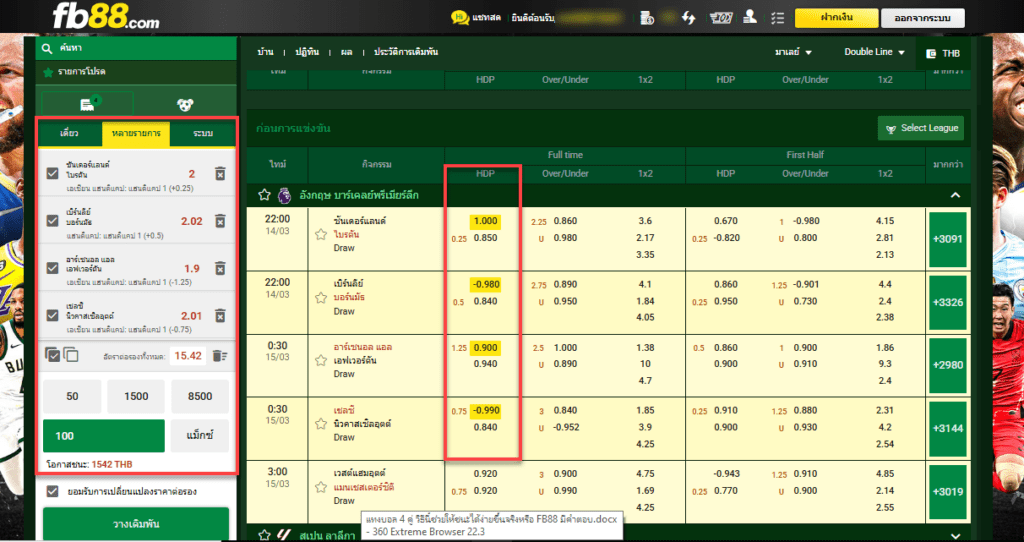
Task: Open the บ้าน home menu item
Action: pyautogui.click(x=265, y=52)
